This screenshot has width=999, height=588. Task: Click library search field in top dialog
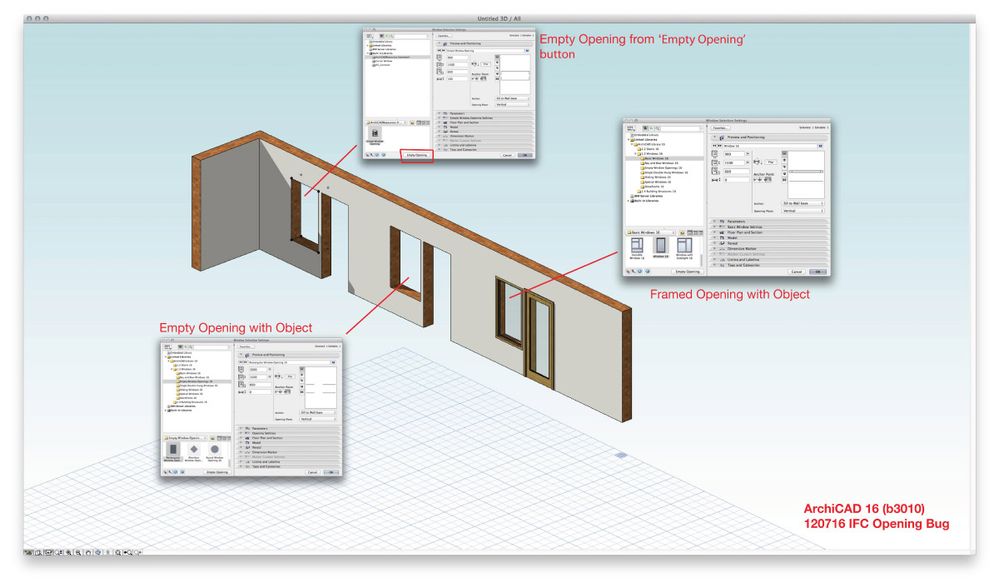(x=410, y=36)
